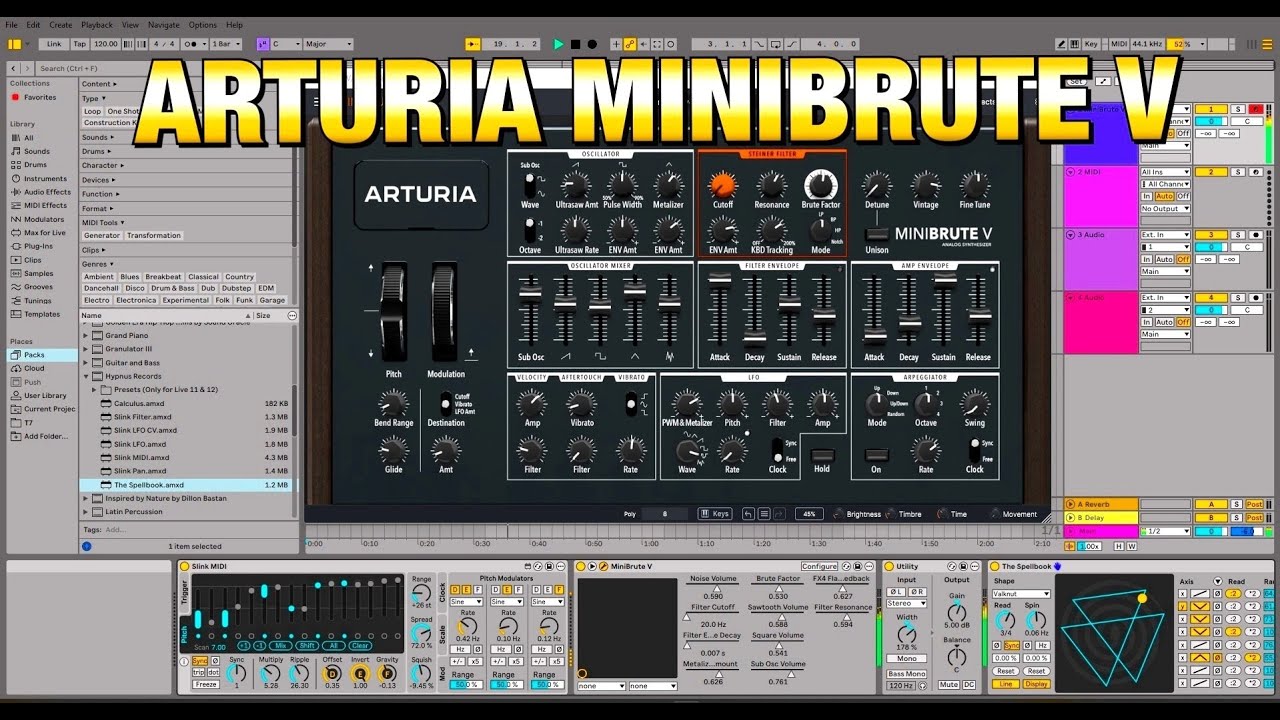Toggle the Utility Mute button
The width and height of the screenshot is (1280, 720).
(x=949, y=685)
